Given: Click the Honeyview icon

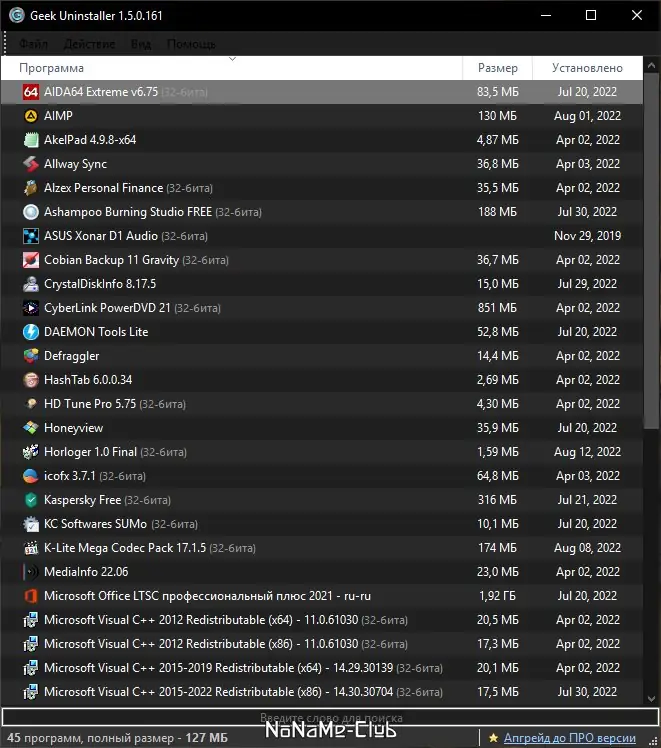Looking at the screenshot, I should point(31,428).
